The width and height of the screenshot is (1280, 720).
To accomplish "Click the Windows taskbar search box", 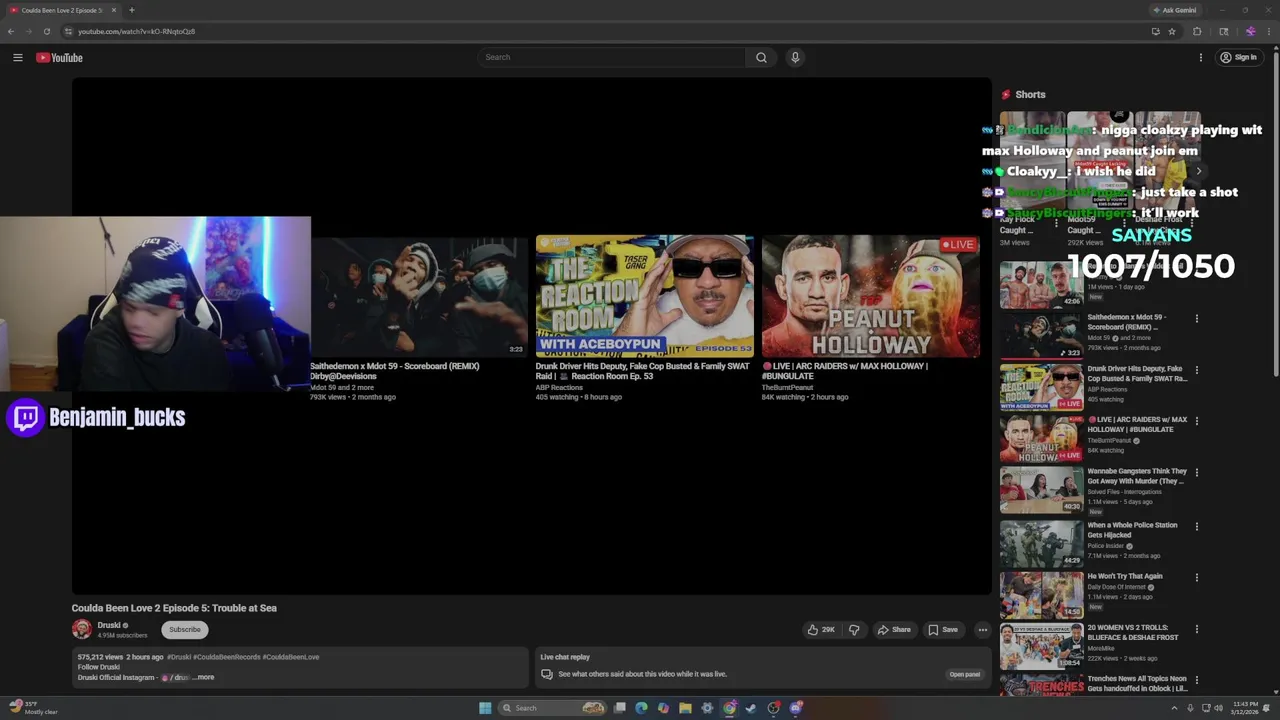I will tap(553, 708).
